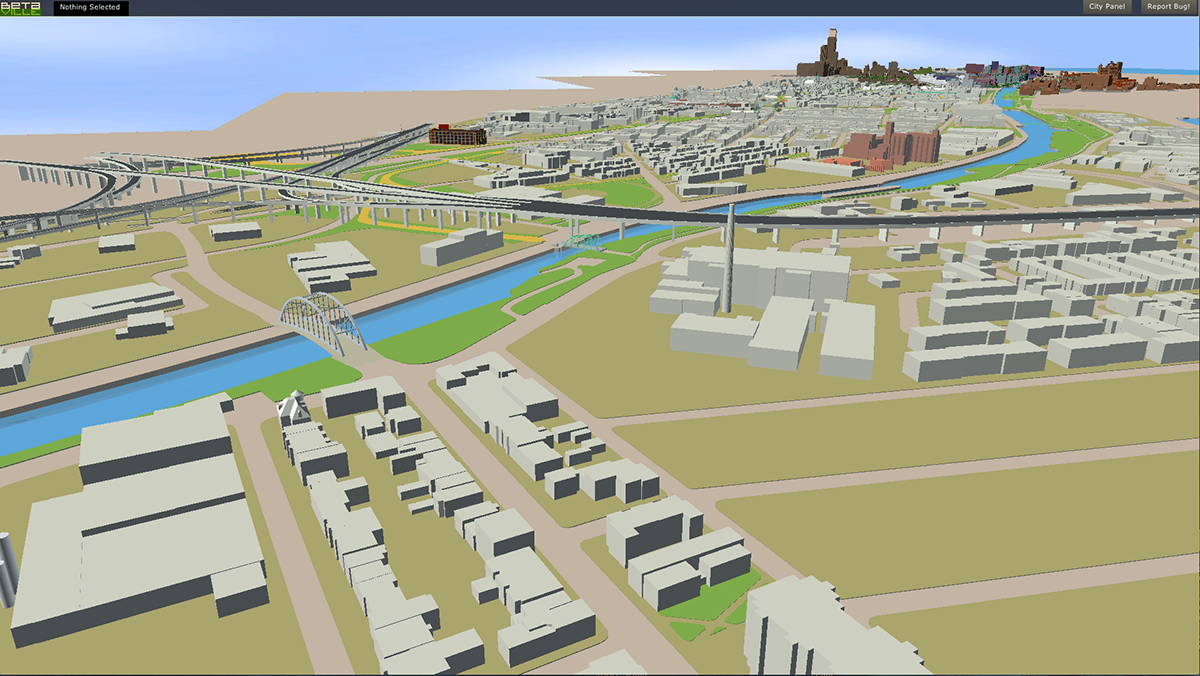Select the red-brown brick building by the river
The height and width of the screenshot is (676, 1200).
pyautogui.click(x=892, y=146)
